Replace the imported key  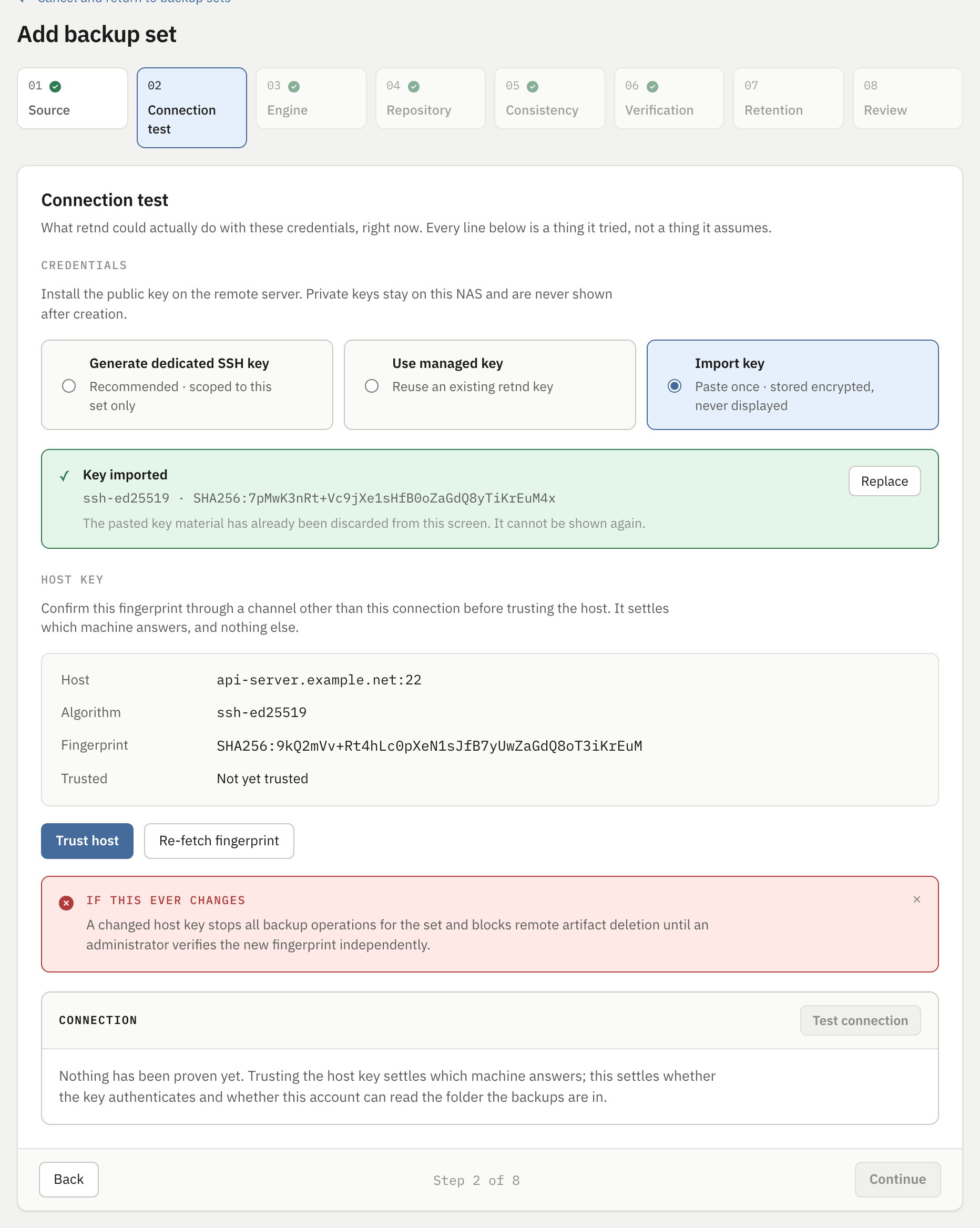tap(884, 482)
